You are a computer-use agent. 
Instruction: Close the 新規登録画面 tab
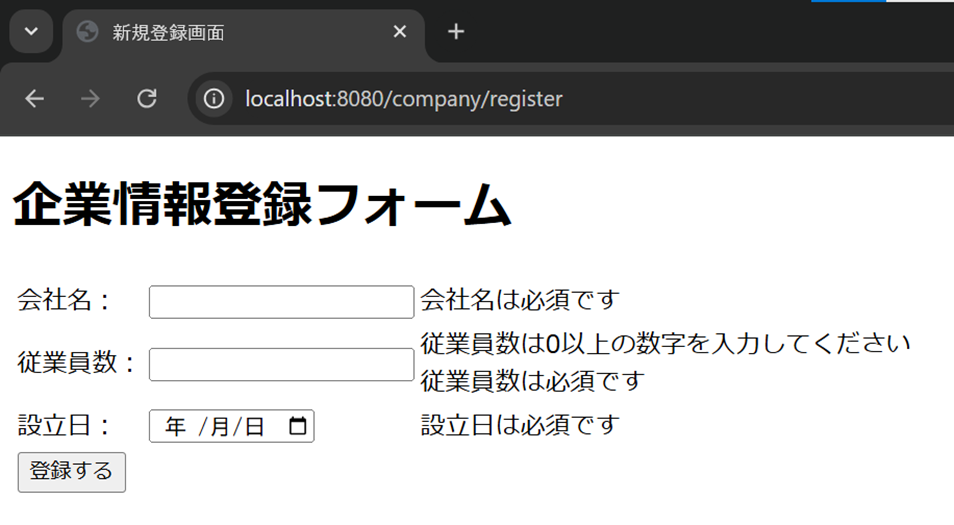point(400,32)
